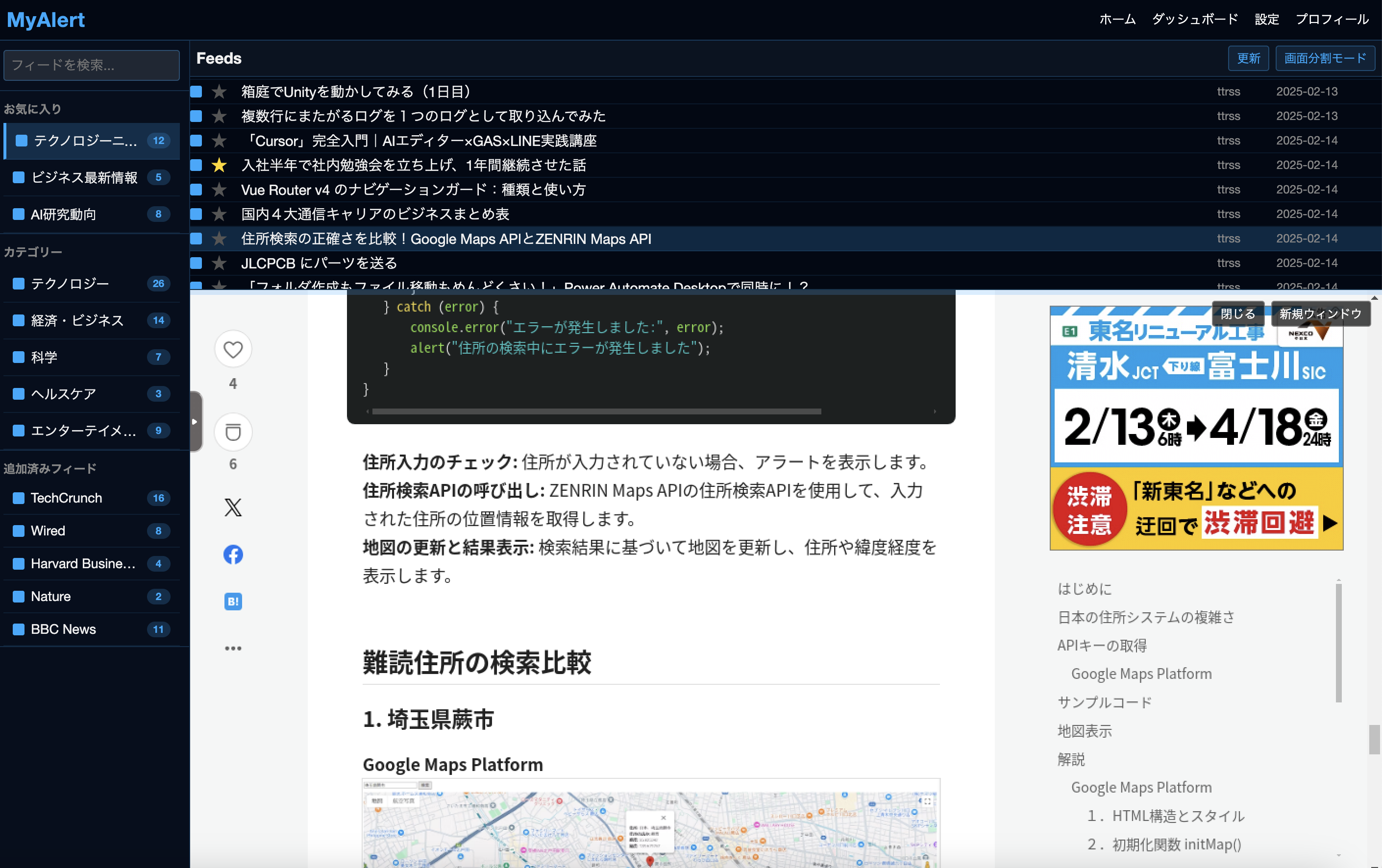This screenshot has height=868, width=1382.
Task: Select the テクノロジー category
Action: pyautogui.click(x=92, y=284)
